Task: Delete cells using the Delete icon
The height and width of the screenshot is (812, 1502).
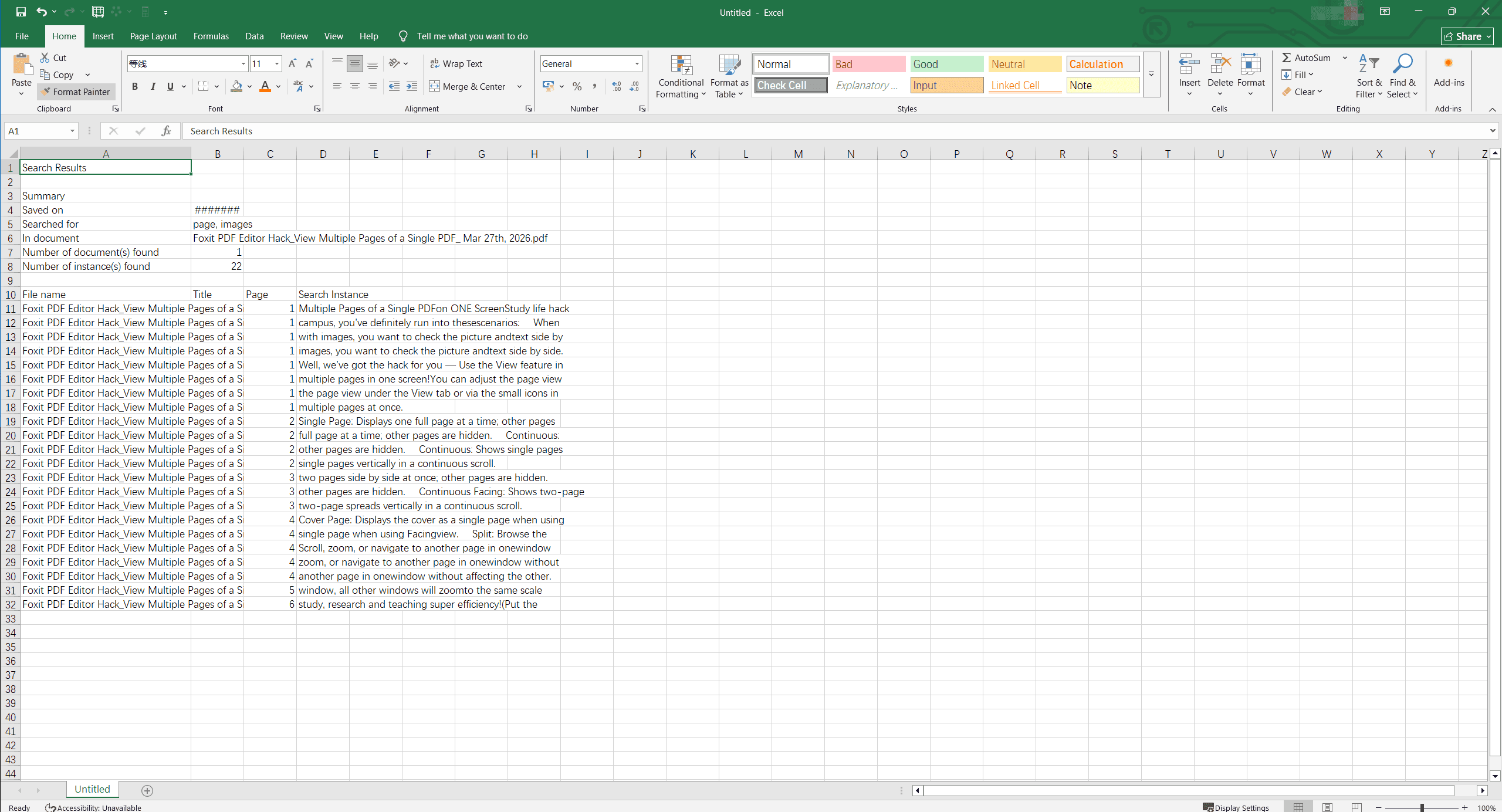Action: (x=1220, y=65)
